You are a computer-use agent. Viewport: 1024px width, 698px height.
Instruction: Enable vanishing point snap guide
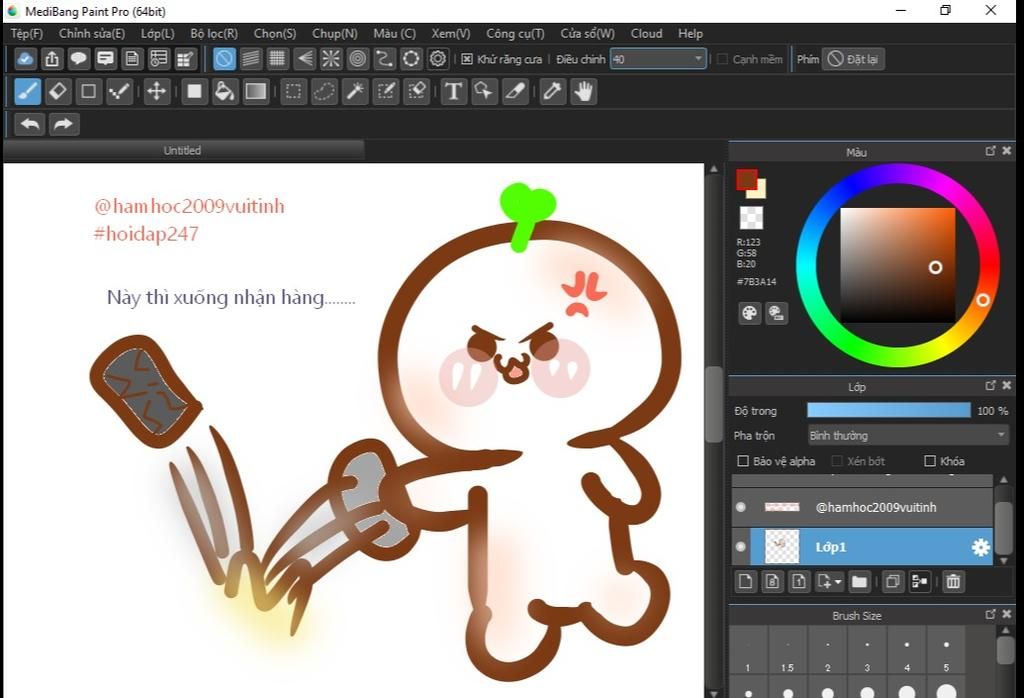[304, 59]
